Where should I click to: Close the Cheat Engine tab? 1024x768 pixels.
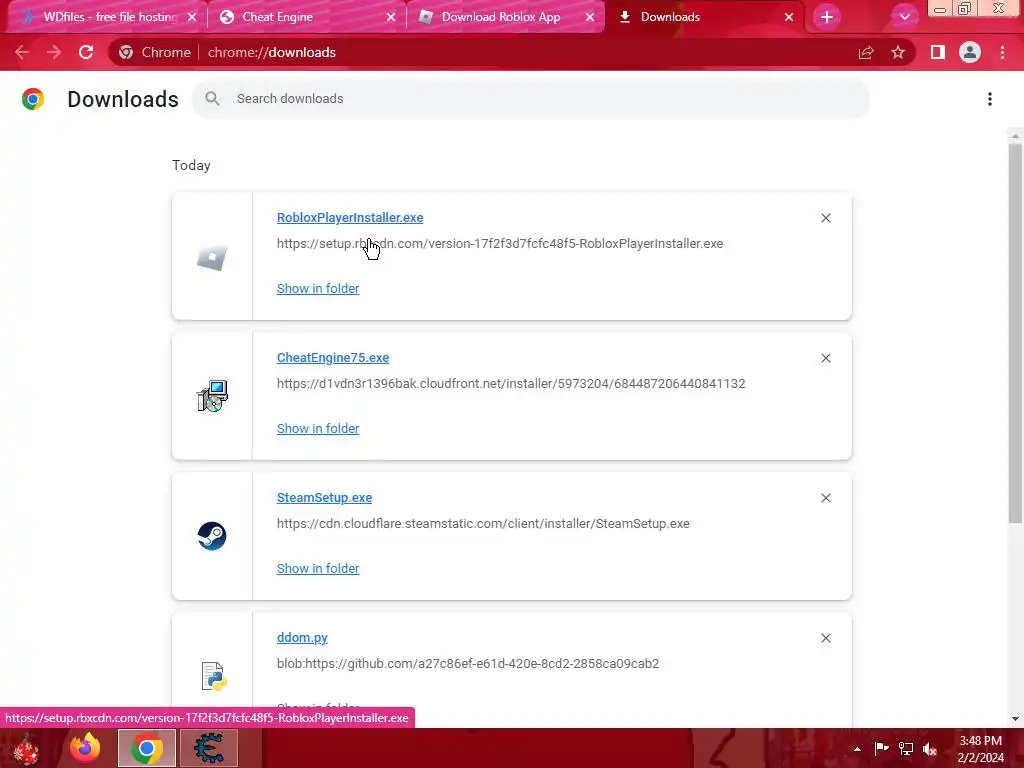pos(391,17)
